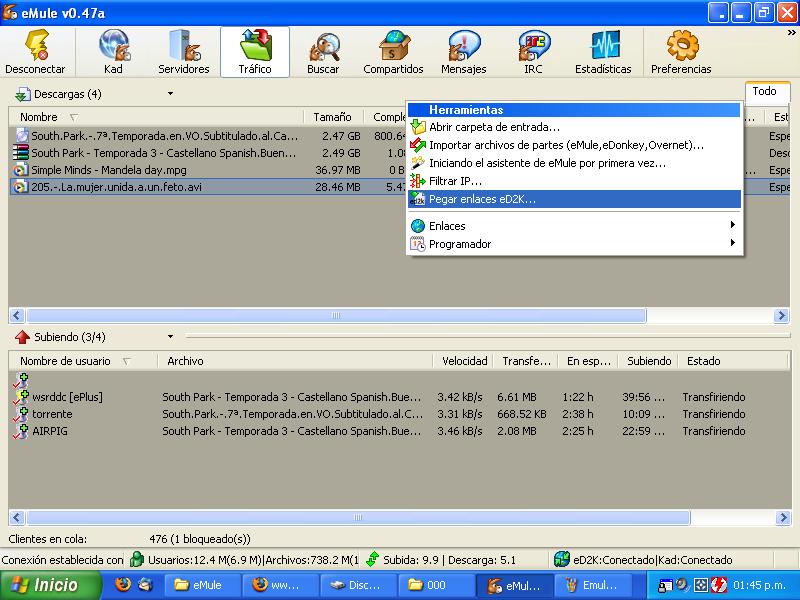Viewport: 800px width, 600px height.
Task: Click the Simple Minds mpg file icon
Action: 20,170
